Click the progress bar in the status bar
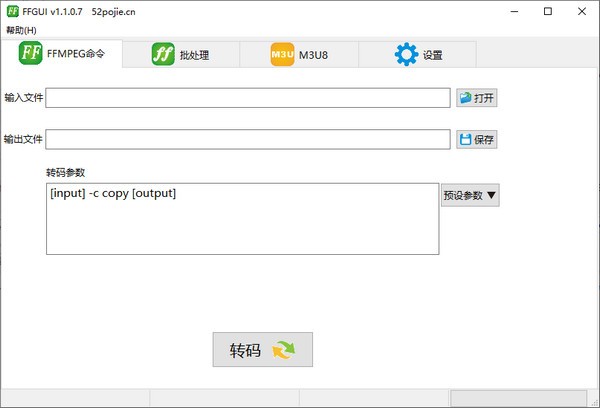This screenshot has height=408, width=600. 518,398
